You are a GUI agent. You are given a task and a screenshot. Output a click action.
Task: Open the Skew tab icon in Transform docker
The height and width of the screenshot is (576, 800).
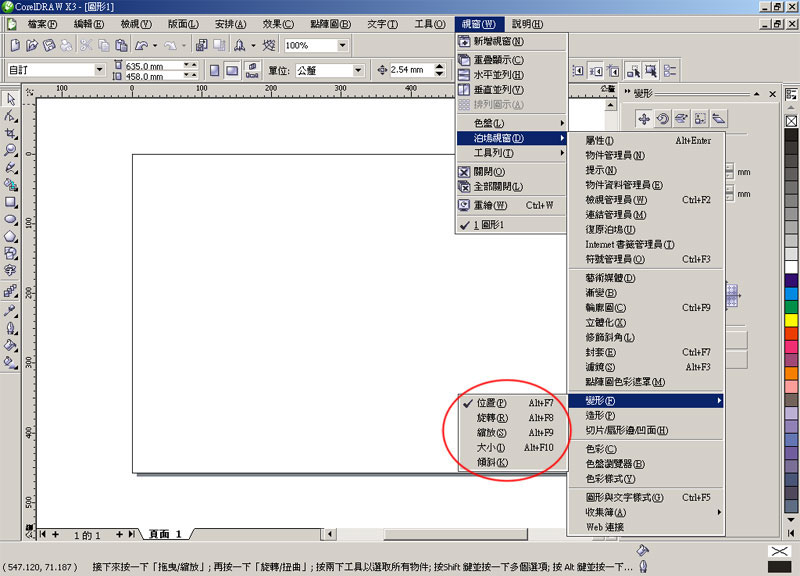point(718,119)
